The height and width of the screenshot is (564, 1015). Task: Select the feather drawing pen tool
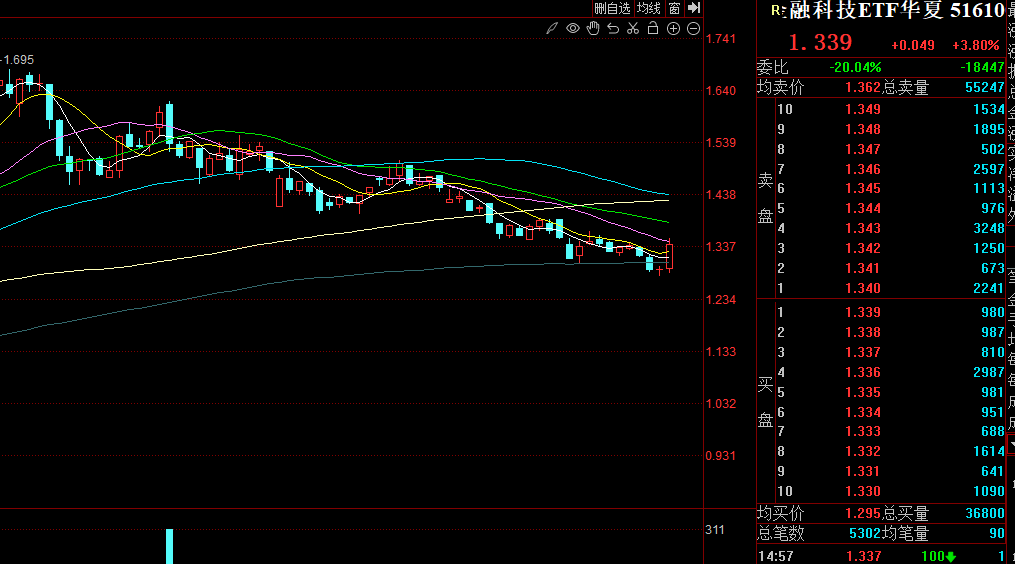pyautogui.click(x=553, y=29)
